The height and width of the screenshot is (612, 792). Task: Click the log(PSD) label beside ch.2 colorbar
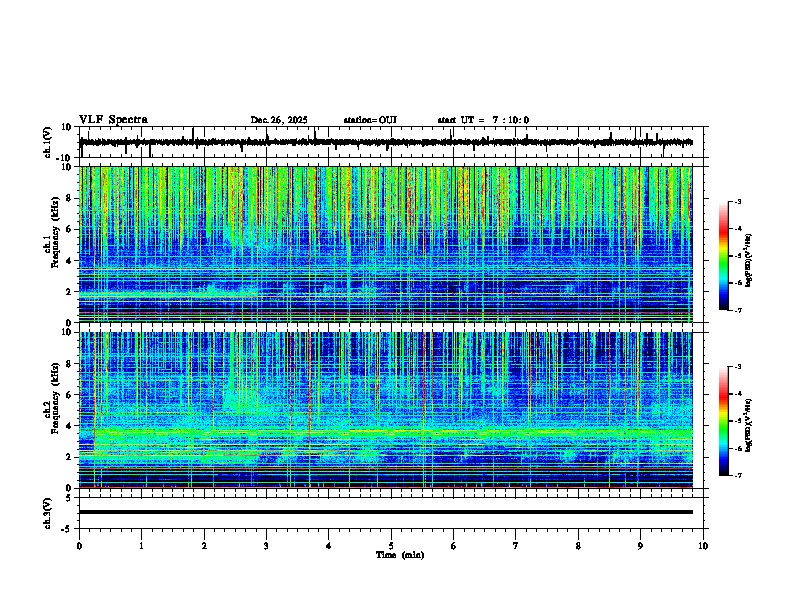pos(749,425)
